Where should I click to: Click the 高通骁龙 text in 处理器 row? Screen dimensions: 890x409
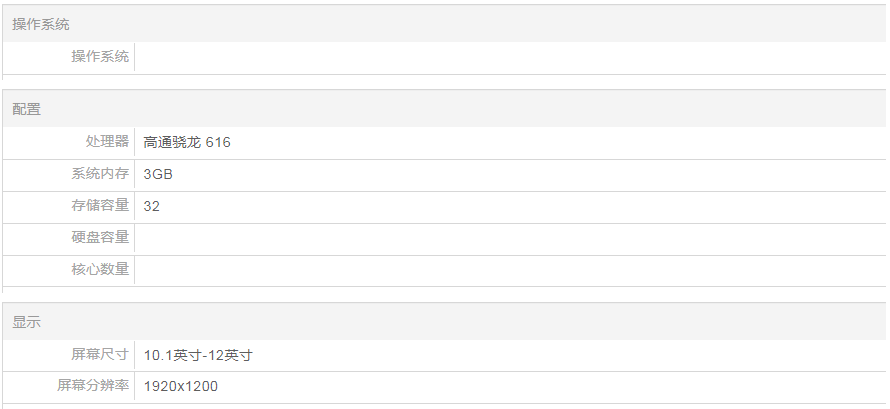tap(172, 142)
